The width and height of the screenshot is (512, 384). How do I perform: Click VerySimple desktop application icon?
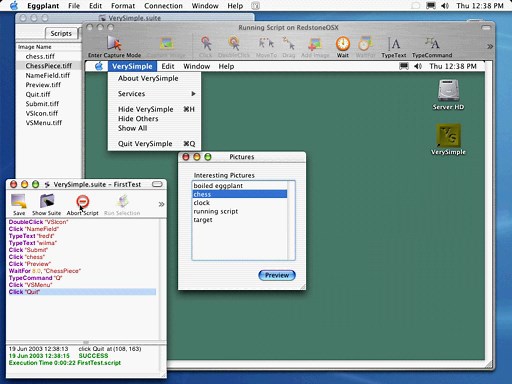pos(448,140)
